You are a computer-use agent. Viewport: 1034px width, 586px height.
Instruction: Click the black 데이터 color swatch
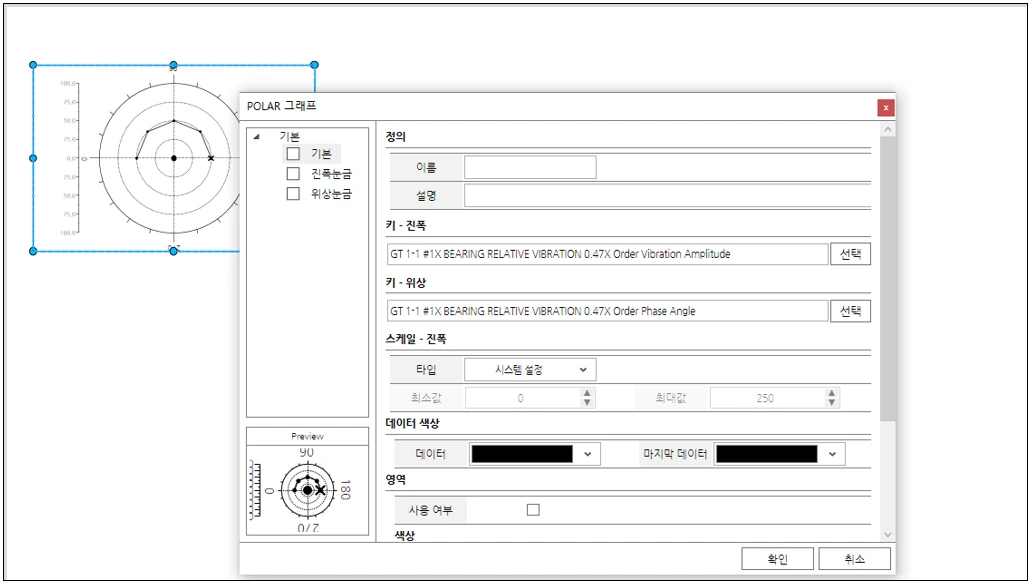(522, 454)
